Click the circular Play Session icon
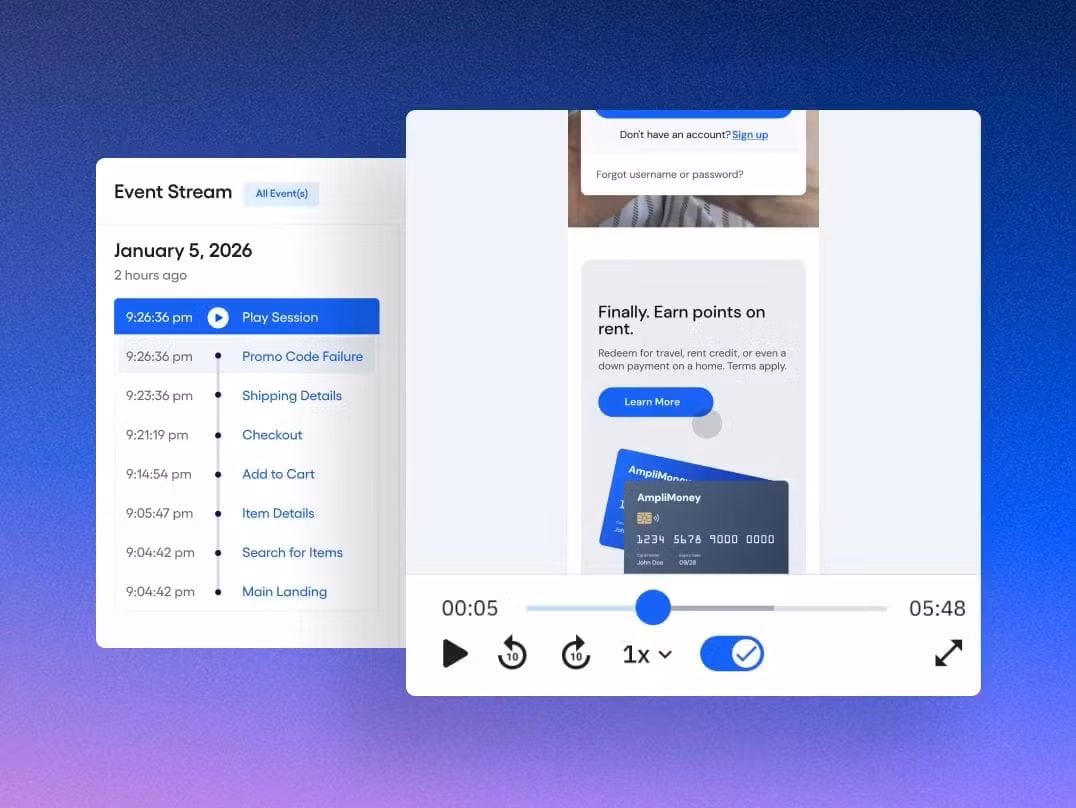The width and height of the screenshot is (1076, 808). [x=218, y=317]
